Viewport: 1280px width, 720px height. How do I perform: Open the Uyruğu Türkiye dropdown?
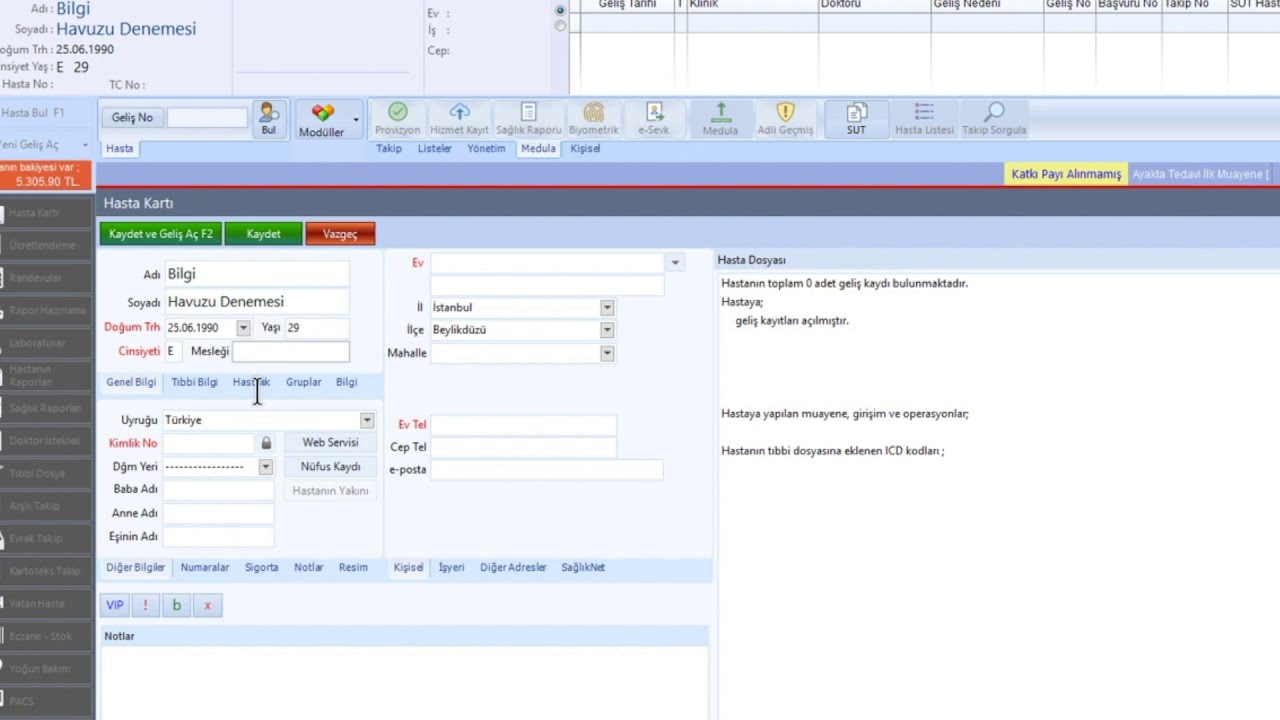(x=367, y=420)
